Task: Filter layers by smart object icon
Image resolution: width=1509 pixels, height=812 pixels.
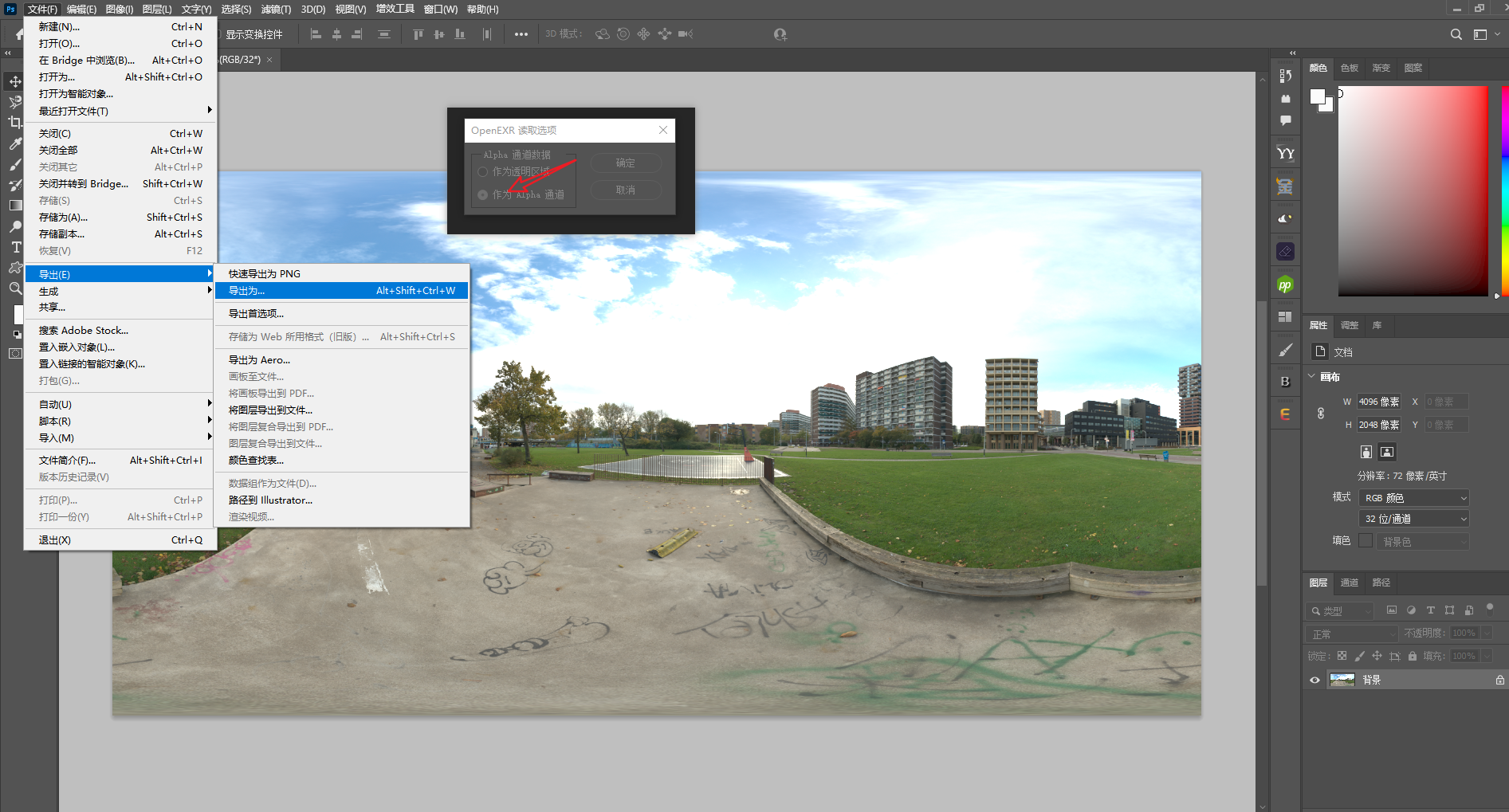Action: tap(1469, 610)
